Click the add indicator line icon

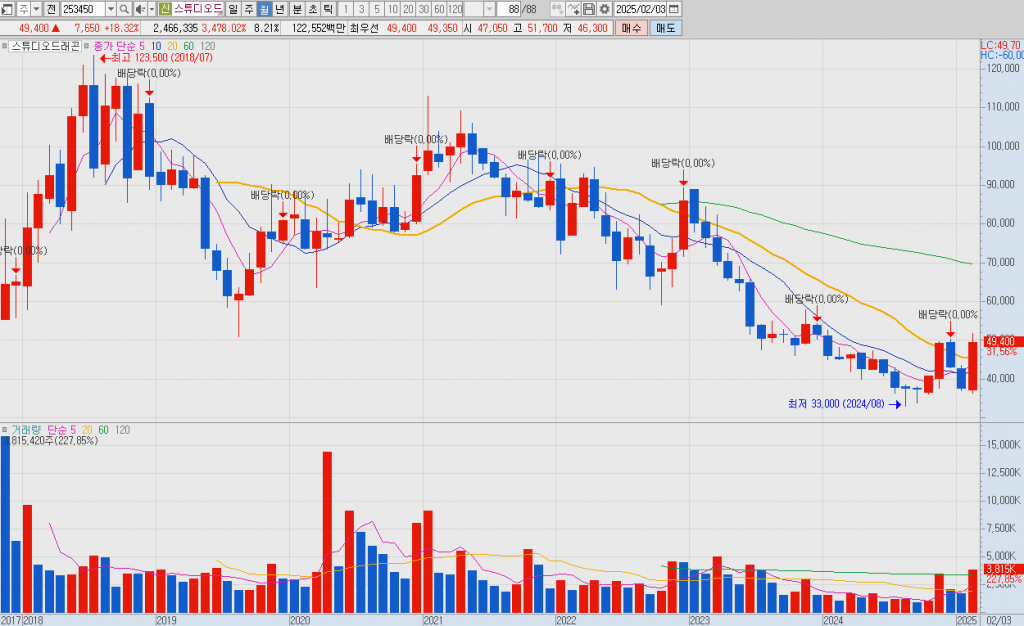point(573,9)
